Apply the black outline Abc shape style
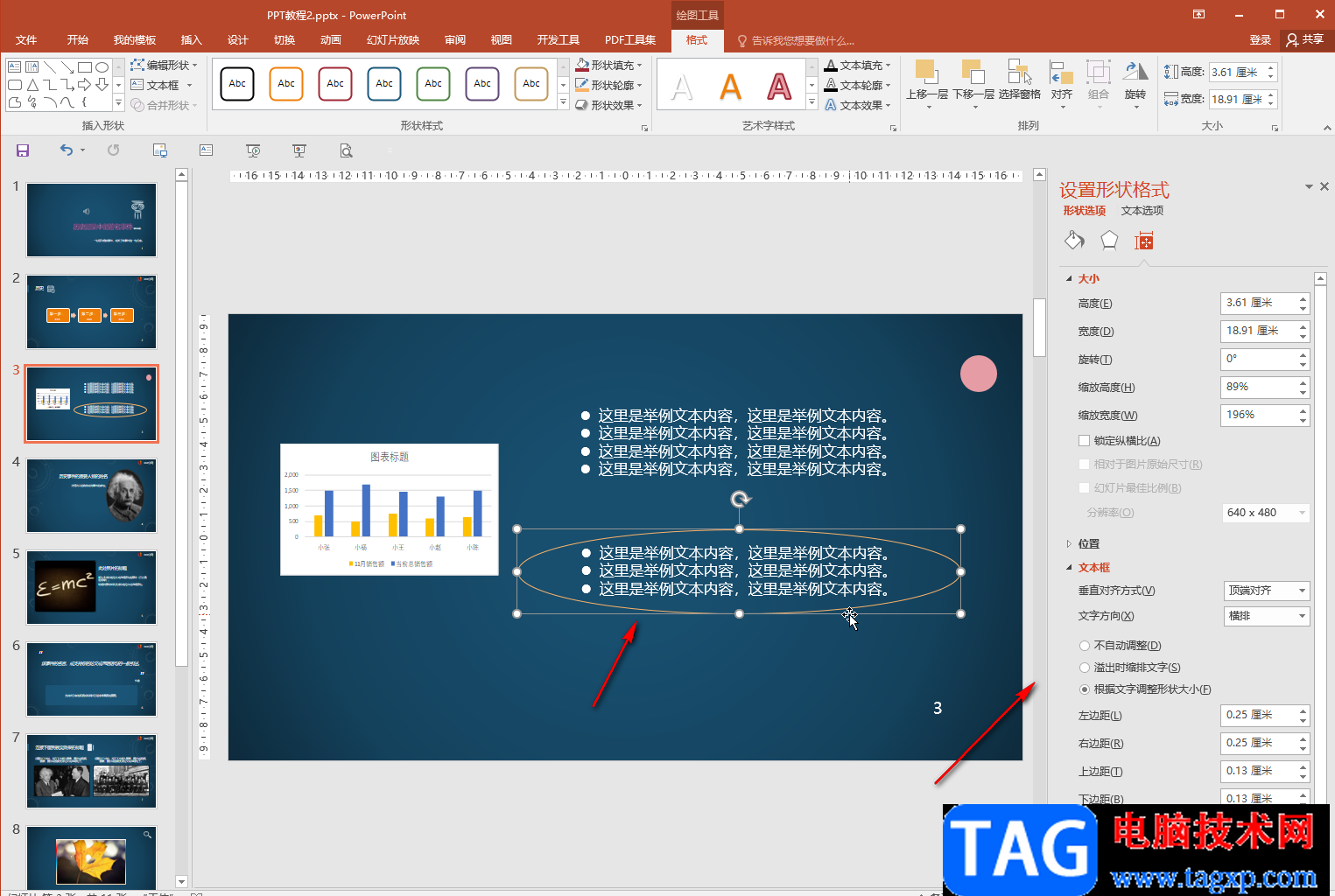This screenshot has height=896, width=1335. coord(237,84)
